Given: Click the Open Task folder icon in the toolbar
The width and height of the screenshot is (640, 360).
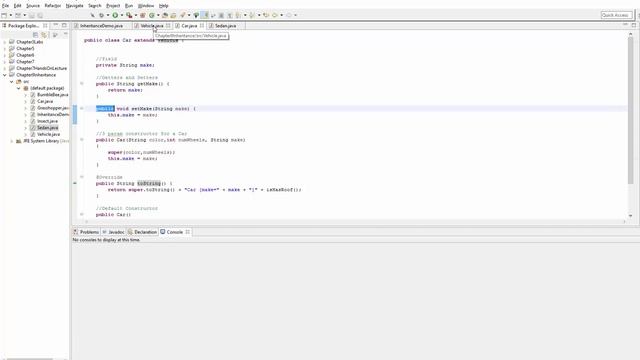Looking at the screenshot, I should [x=173, y=15].
